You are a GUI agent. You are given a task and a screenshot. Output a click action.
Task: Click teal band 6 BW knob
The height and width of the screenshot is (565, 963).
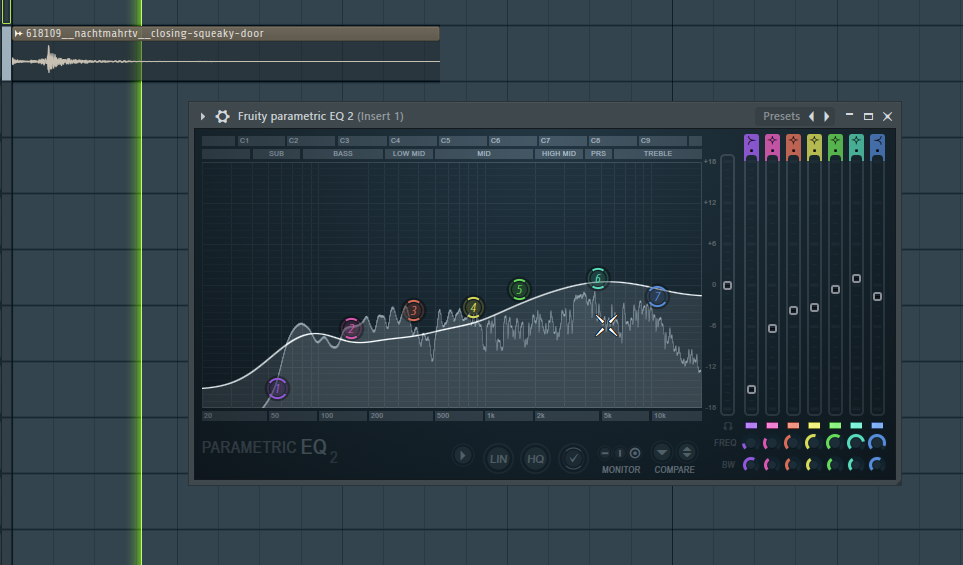(x=856, y=464)
